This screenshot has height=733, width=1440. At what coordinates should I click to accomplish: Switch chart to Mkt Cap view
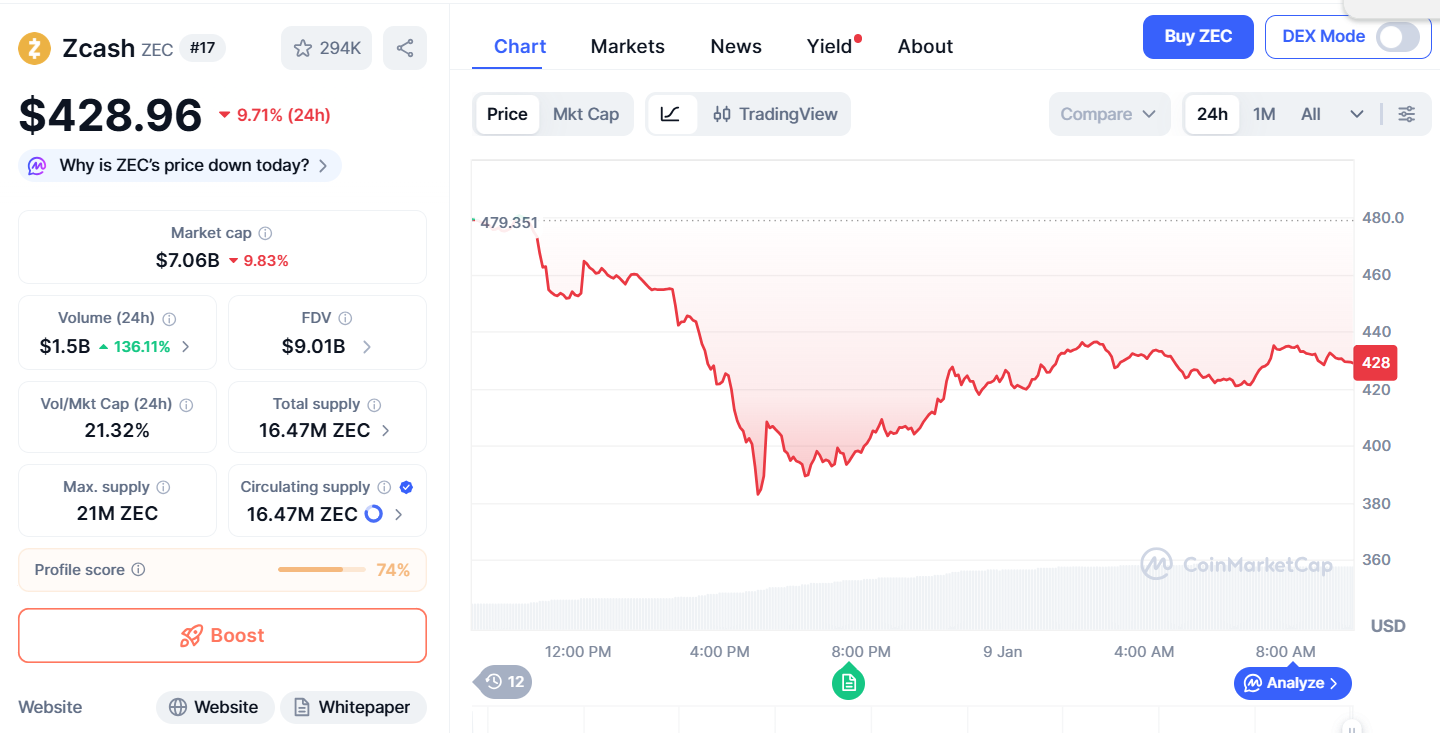(586, 114)
